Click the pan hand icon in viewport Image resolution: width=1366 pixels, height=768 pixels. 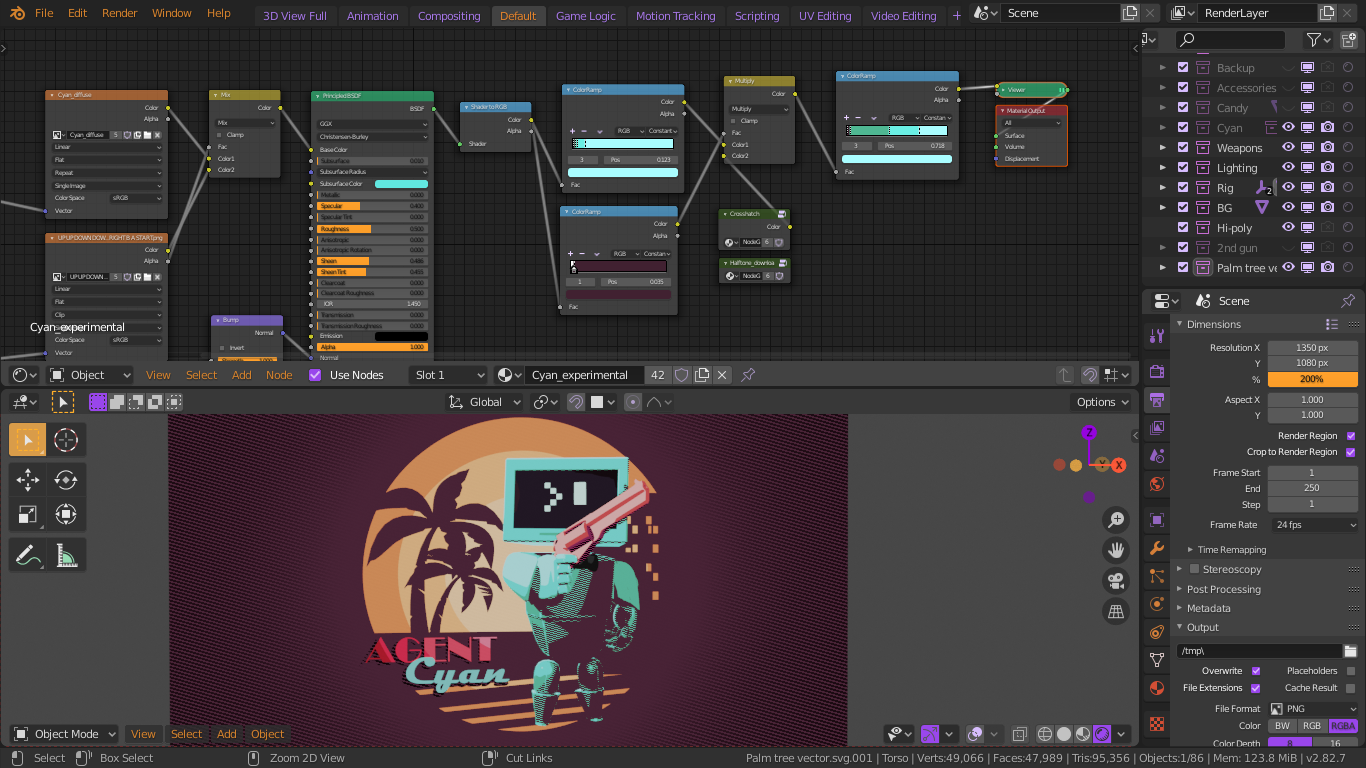1116,550
